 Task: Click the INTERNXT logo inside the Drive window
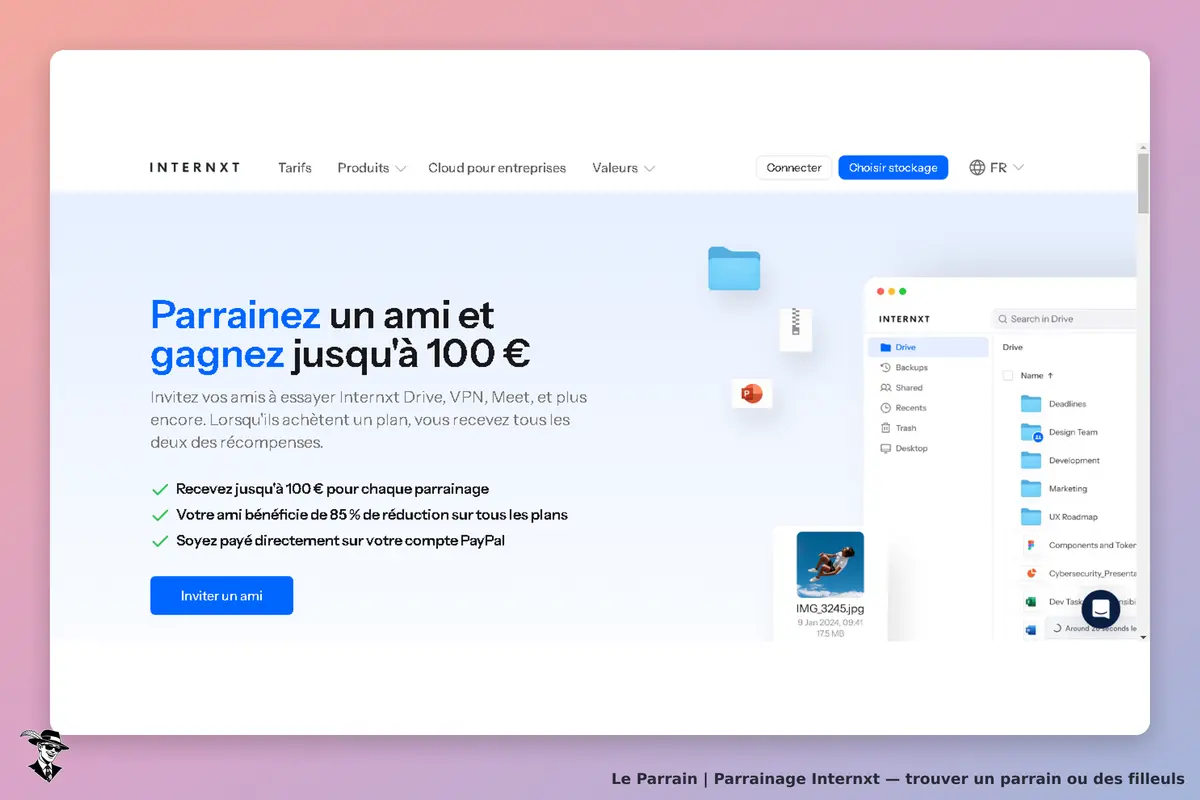click(x=904, y=319)
